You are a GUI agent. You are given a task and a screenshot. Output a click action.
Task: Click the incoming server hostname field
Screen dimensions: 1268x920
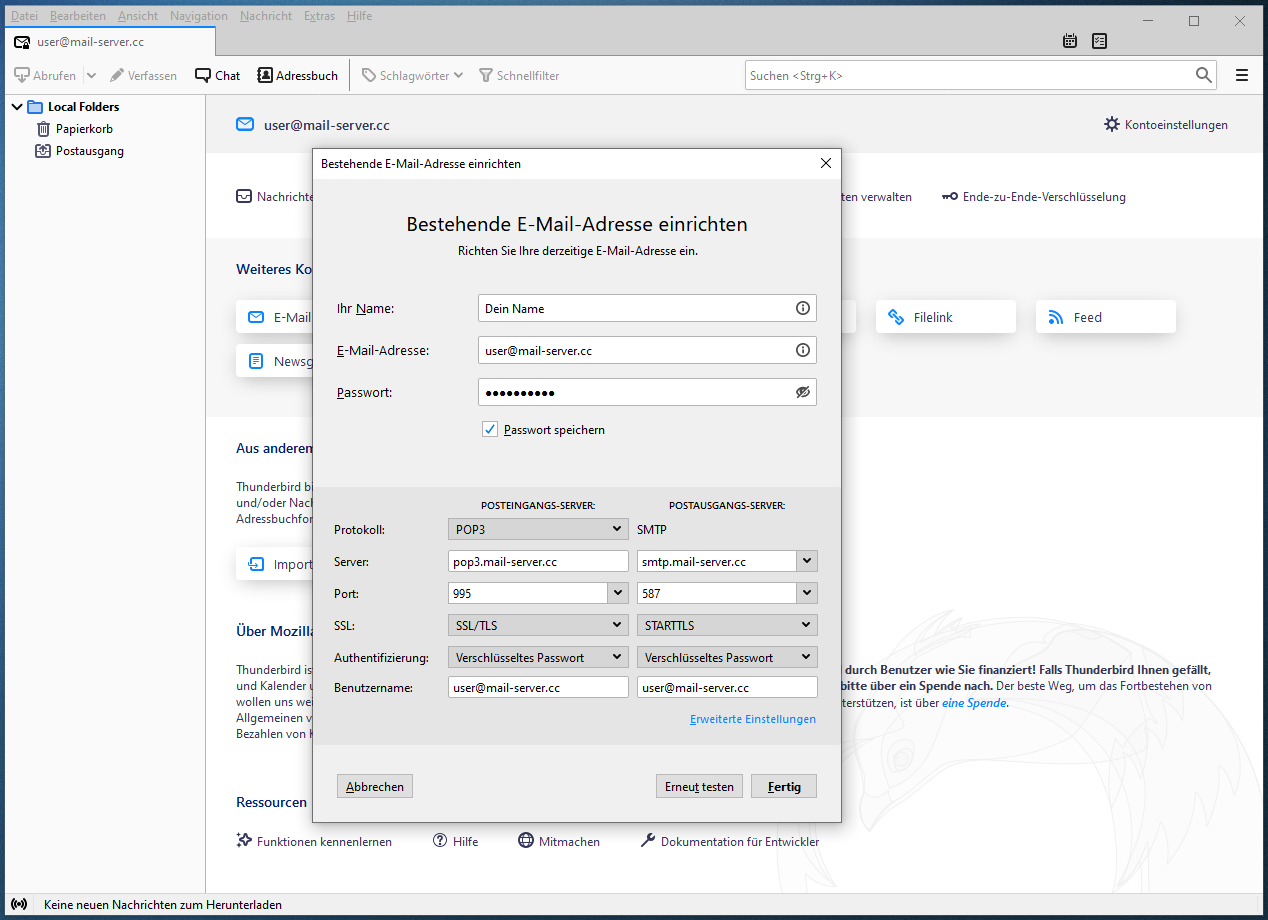coord(538,562)
